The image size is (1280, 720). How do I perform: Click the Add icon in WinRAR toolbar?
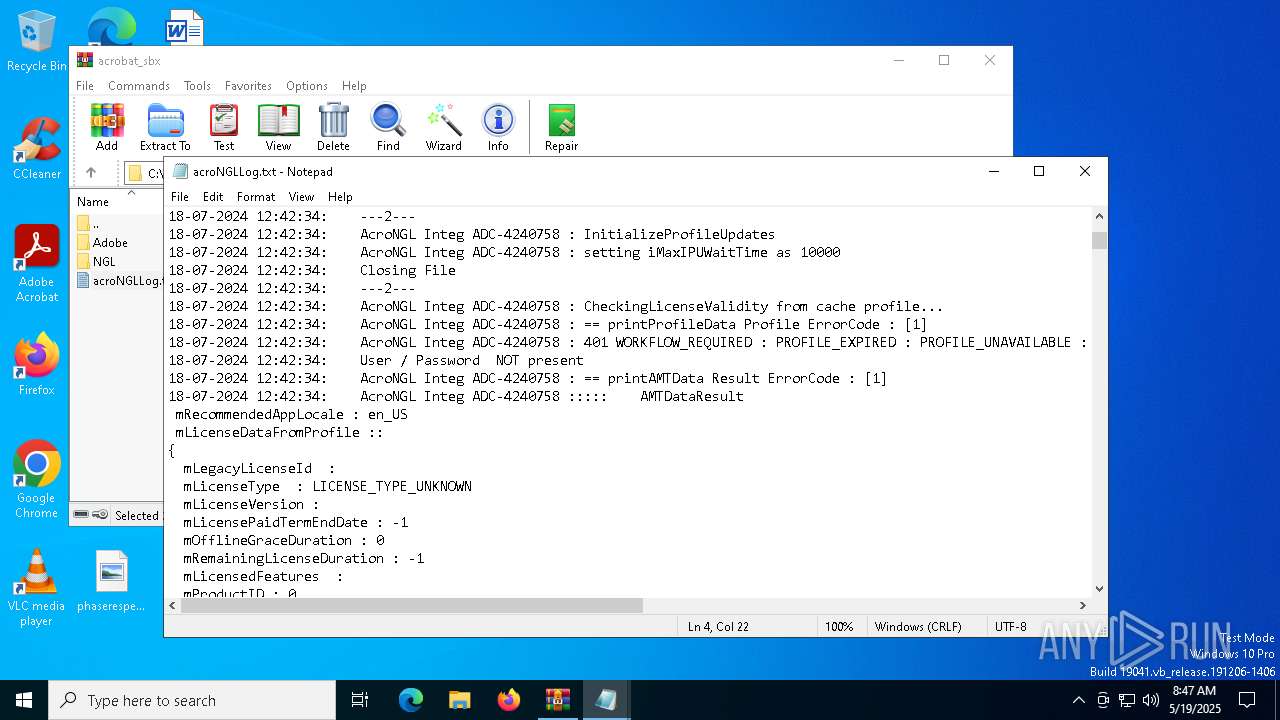point(107,127)
